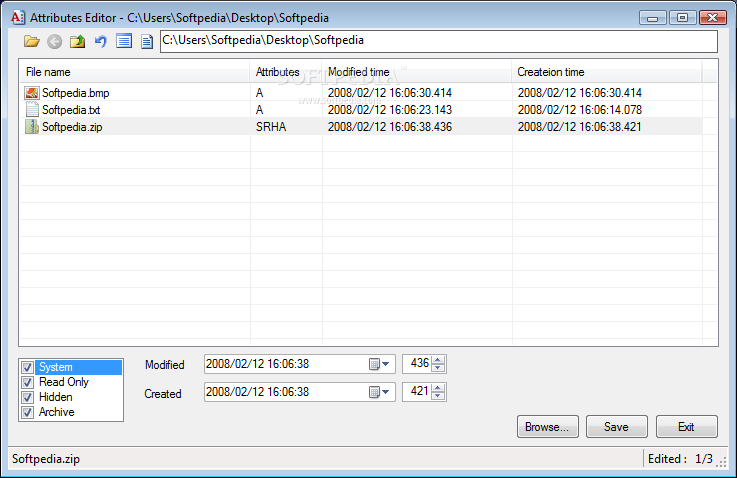
Task: Sort by Modified time column header
Action: pyautogui.click(x=417, y=72)
